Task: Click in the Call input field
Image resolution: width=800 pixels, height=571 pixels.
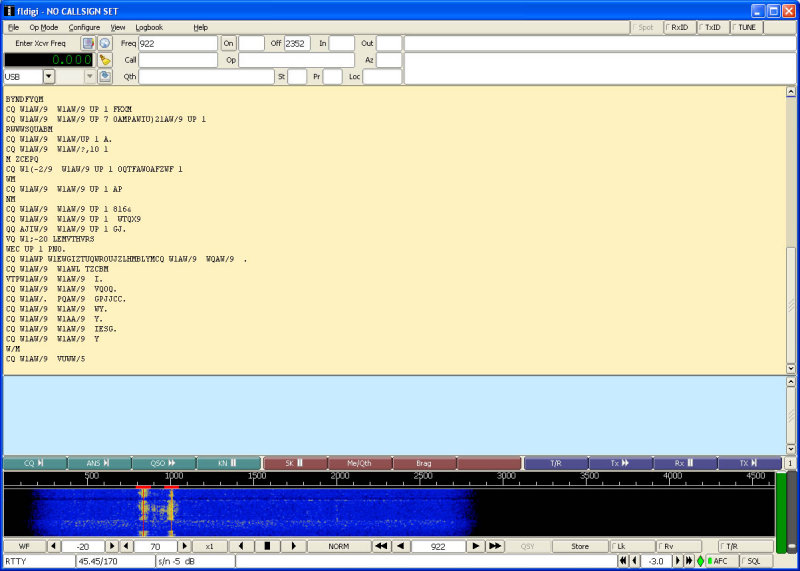Action: tap(178, 60)
